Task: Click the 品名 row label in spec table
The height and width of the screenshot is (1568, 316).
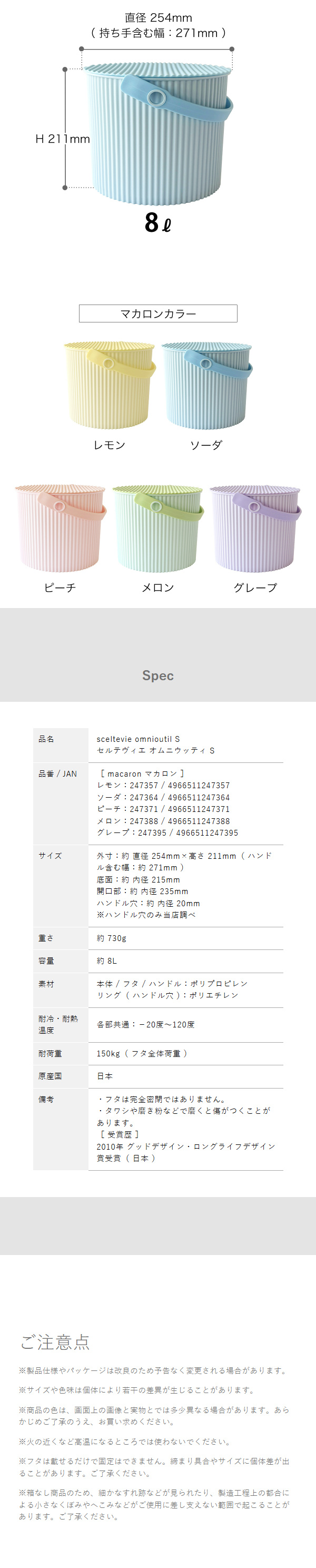Action: point(46,739)
